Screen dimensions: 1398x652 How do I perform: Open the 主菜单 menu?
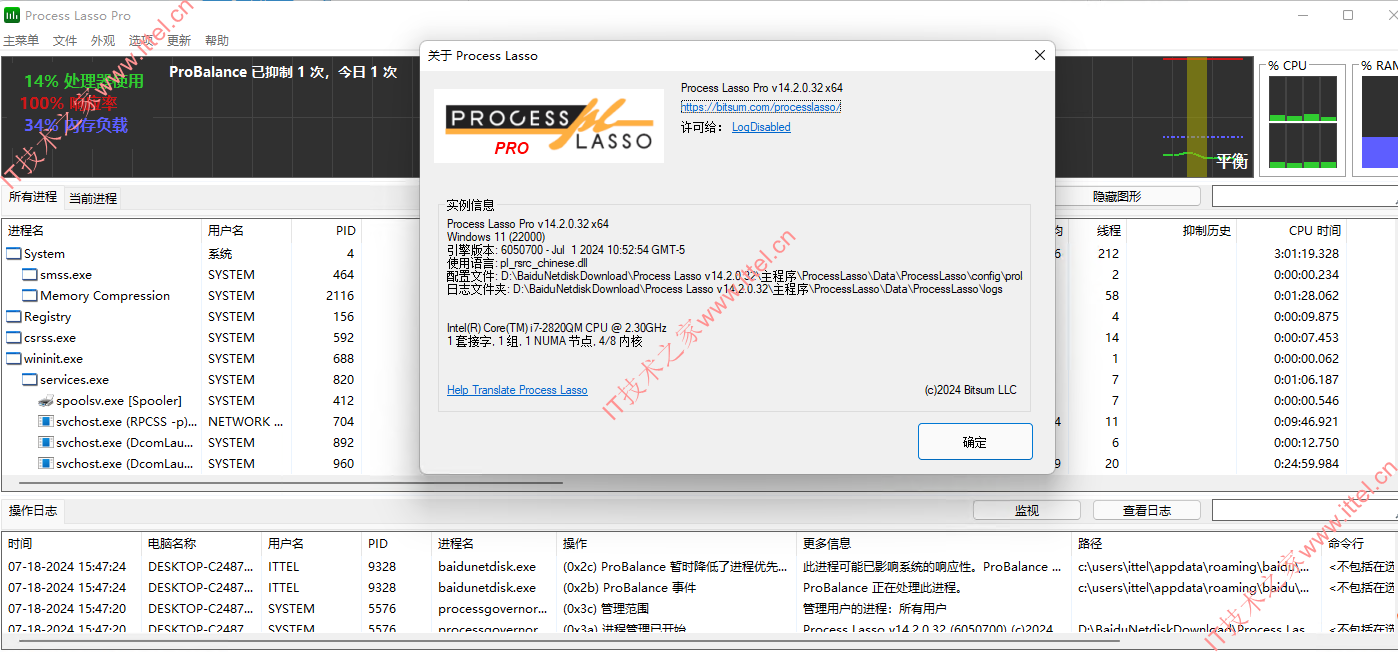tap(21, 41)
